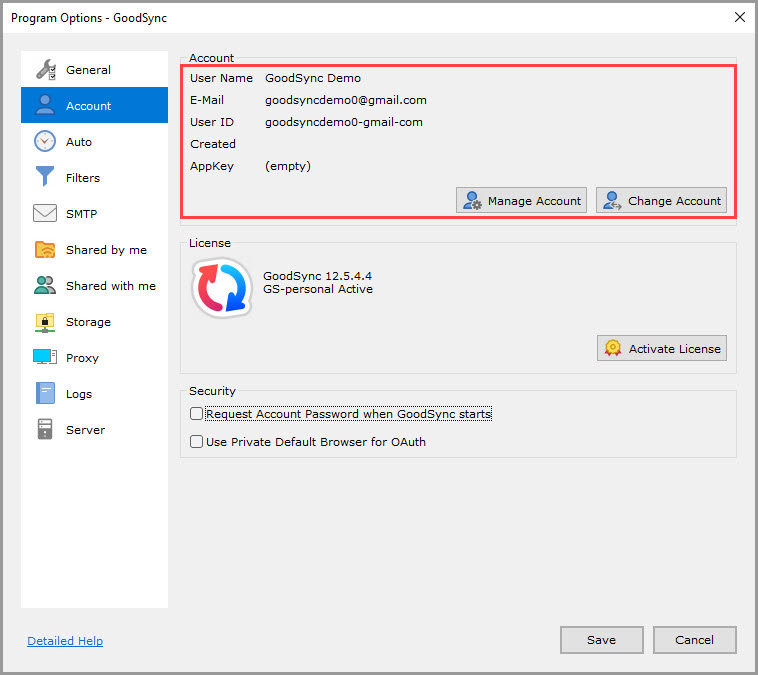The image size is (758, 675).
Task: Enable Request Account Password when GoodSync starts
Action: click(196, 413)
